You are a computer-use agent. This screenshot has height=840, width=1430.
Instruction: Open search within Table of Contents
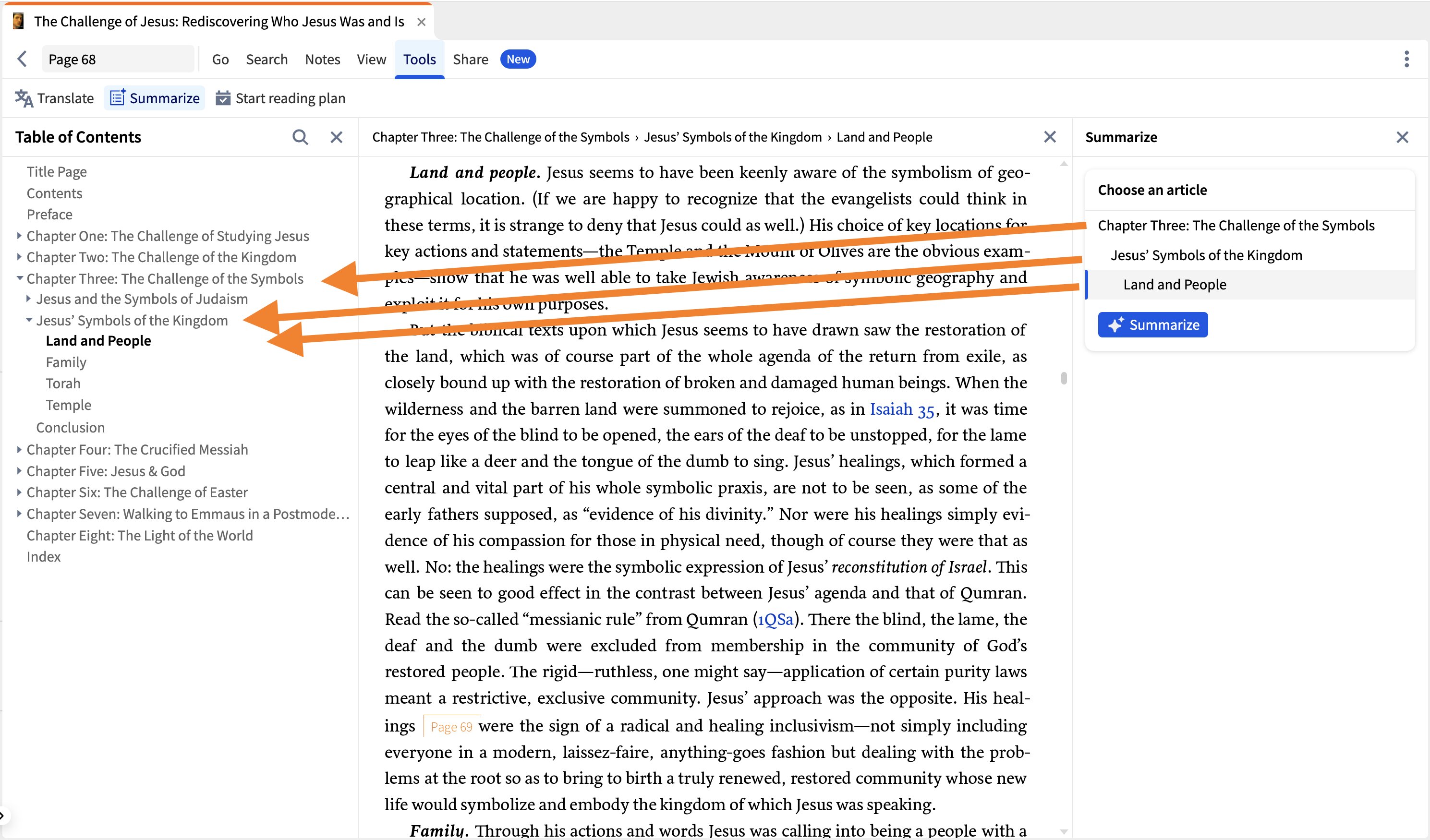pos(301,137)
